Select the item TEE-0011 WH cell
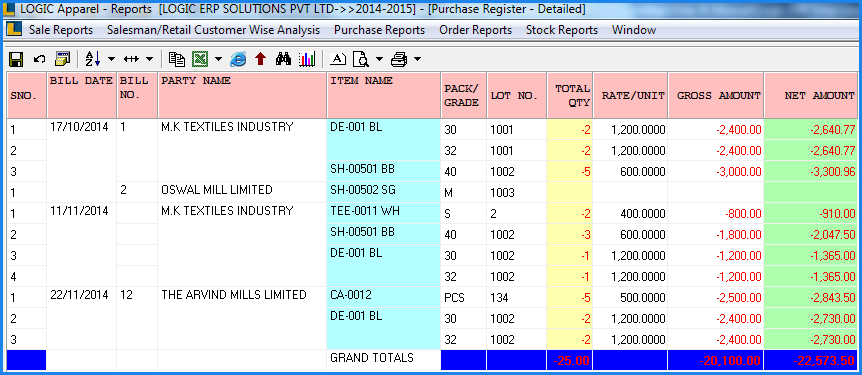The width and height of the screenshot is (862, 375). click(x=384, y=213)
